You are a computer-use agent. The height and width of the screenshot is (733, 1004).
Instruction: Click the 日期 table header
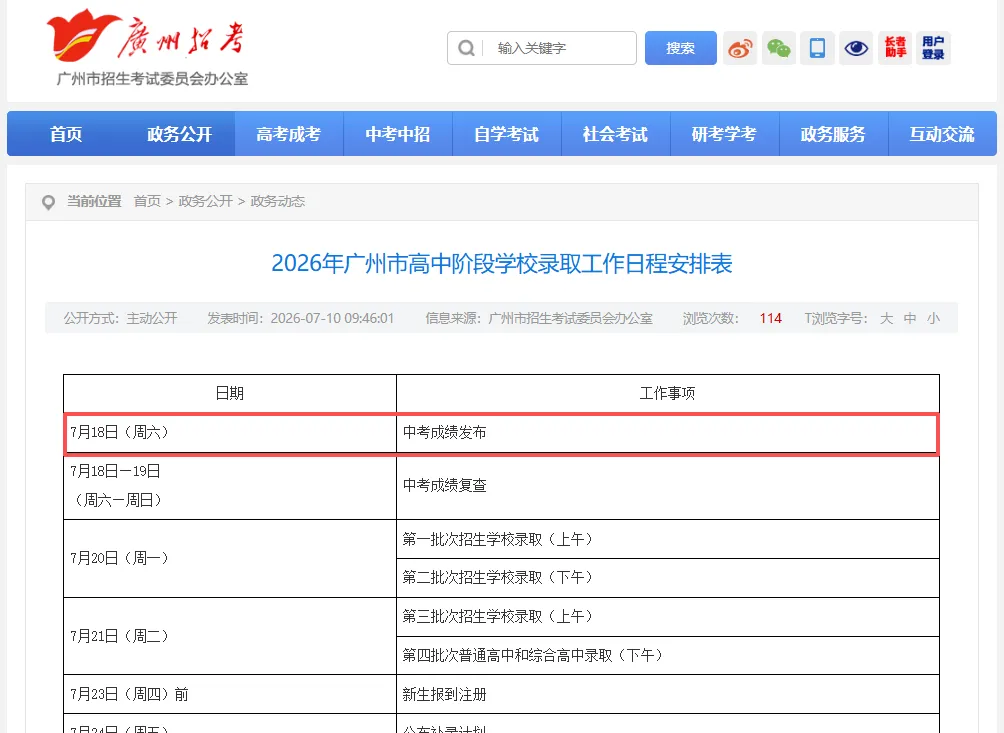point(230,393)
